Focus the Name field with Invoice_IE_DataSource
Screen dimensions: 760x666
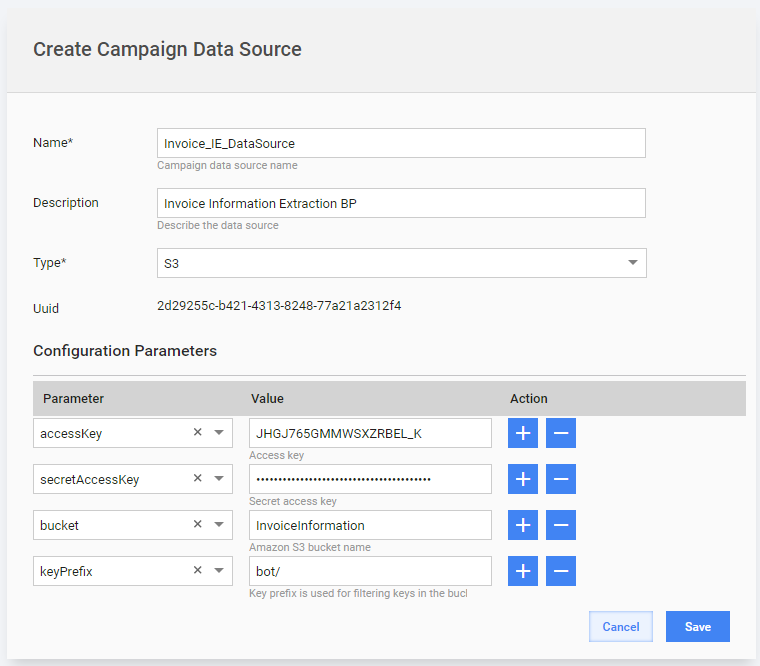coord(401,143)
